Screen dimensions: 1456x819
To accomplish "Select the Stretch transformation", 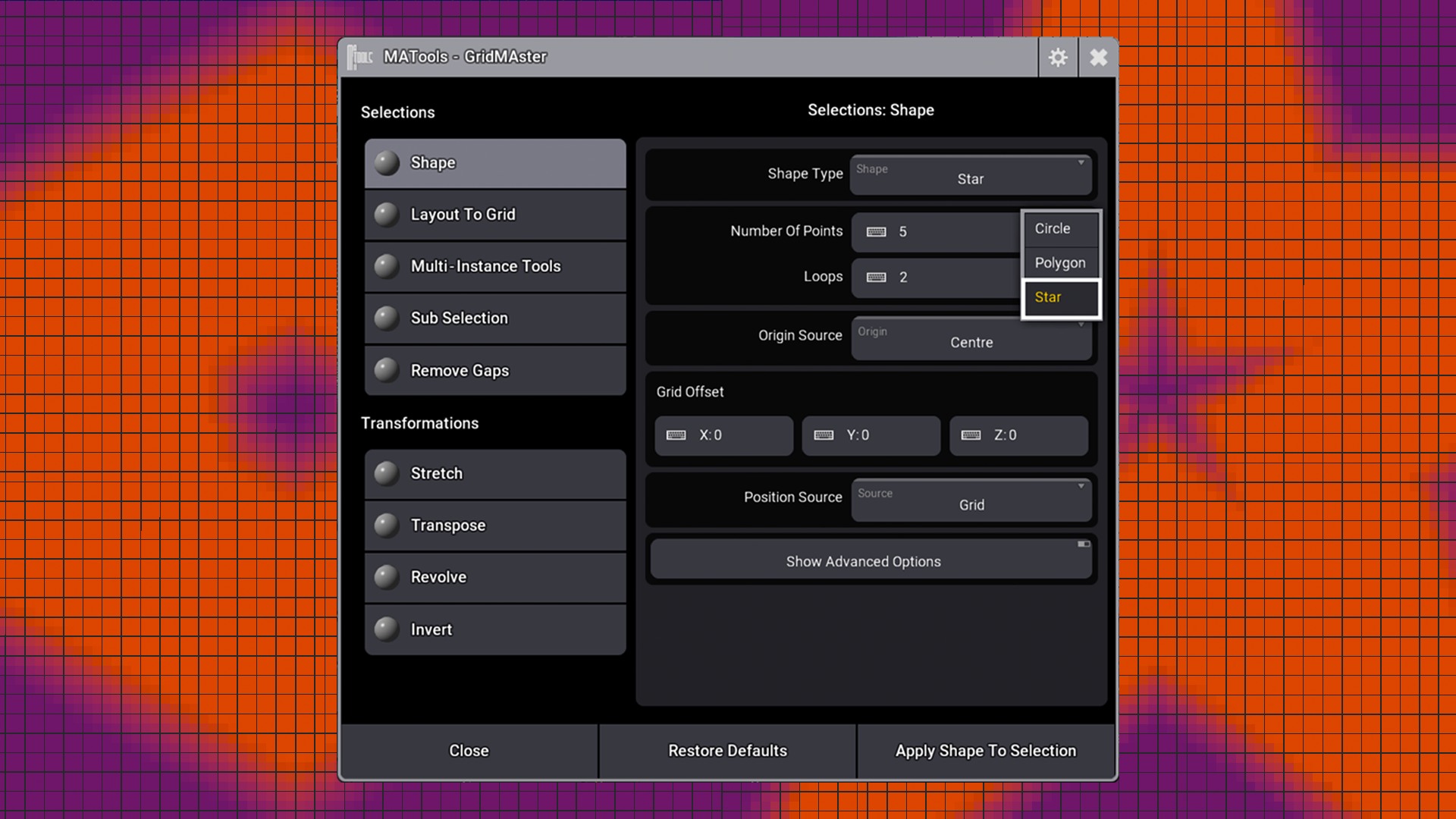I will (x=495, y=473).
